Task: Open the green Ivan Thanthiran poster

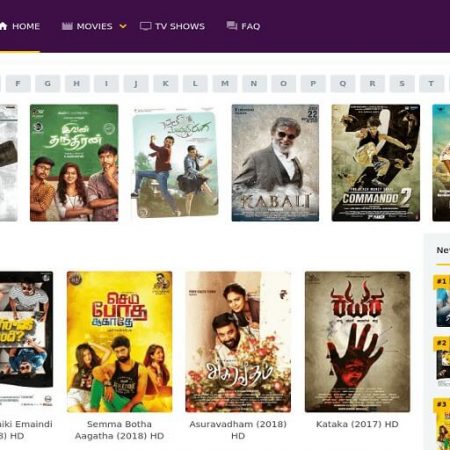Action: click(x=74, y=163)
